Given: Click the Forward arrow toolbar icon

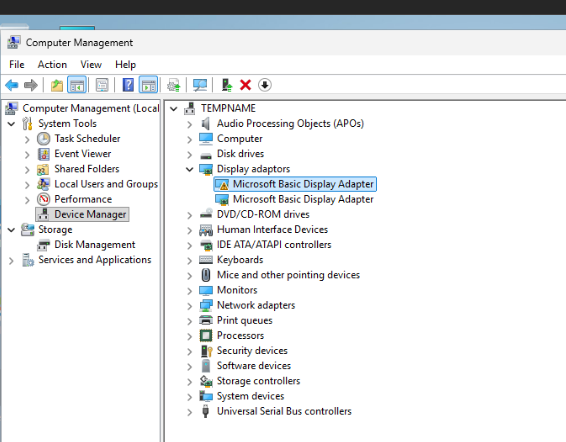Looking at the screenshot, I should coord(31,85).
